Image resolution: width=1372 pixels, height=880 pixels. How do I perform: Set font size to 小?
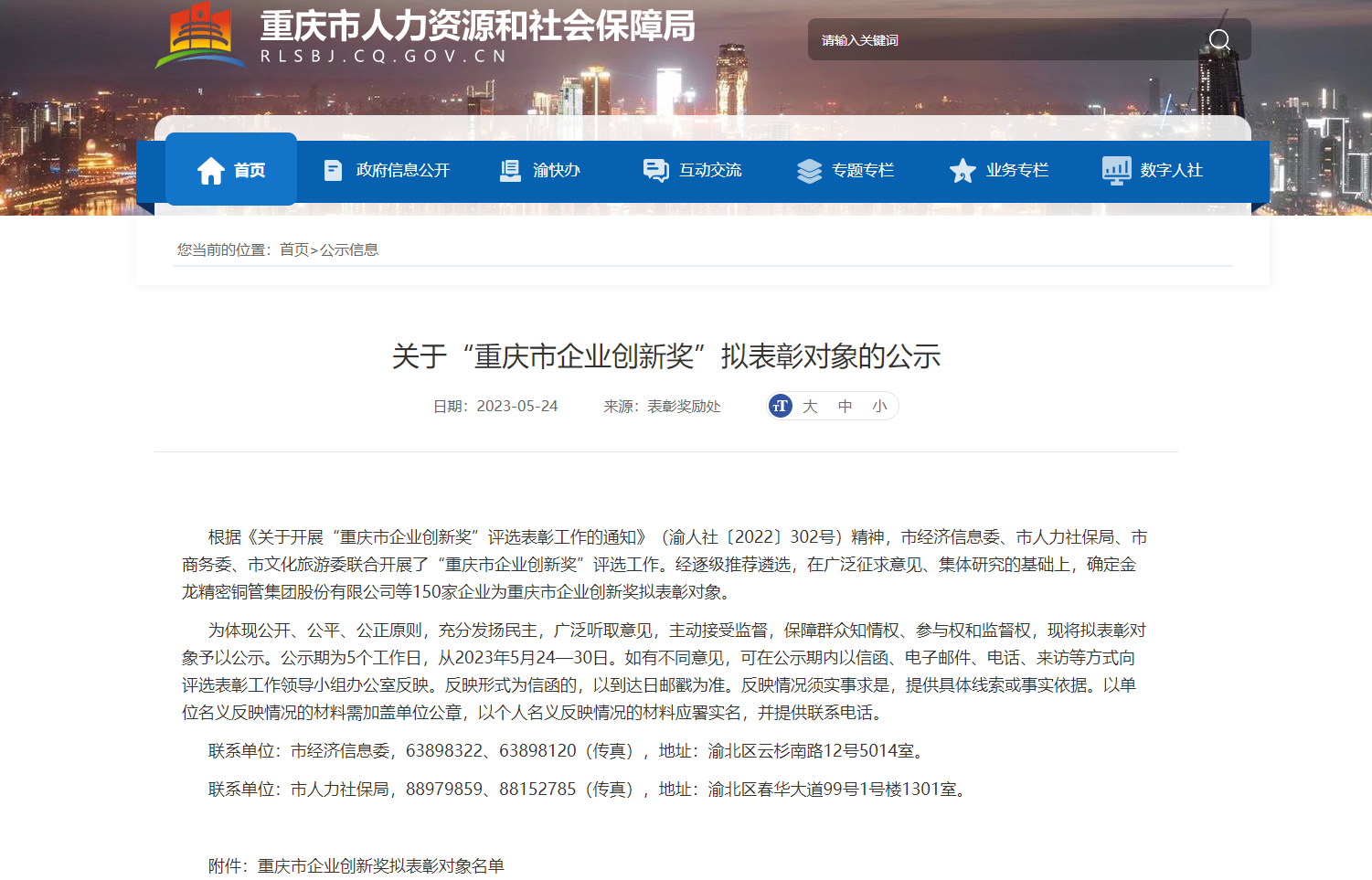[x=879, y=407]
